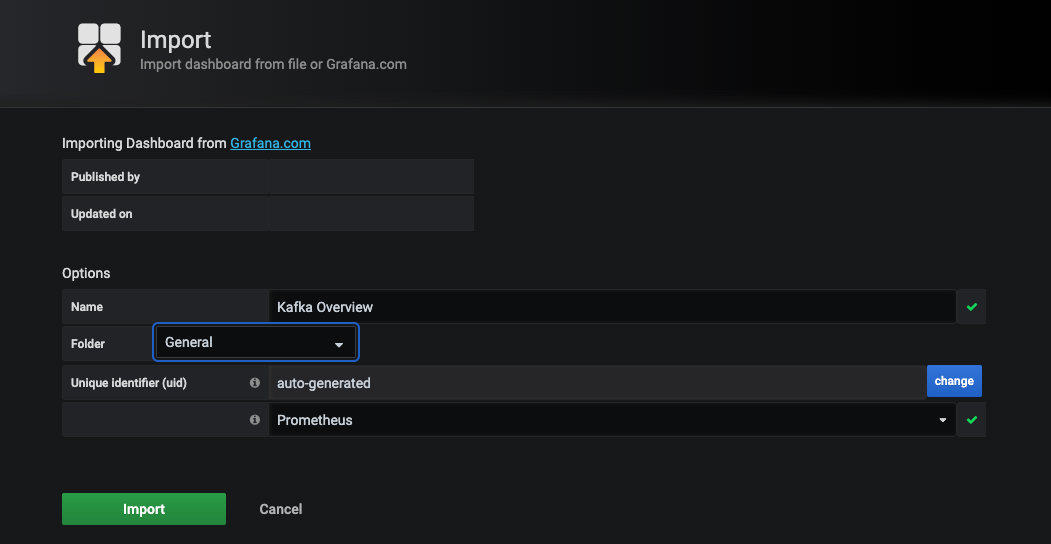Click the Cancel link
Image resolution: width=1051 pixels, height=544 pixels.
tap(281, 509)
